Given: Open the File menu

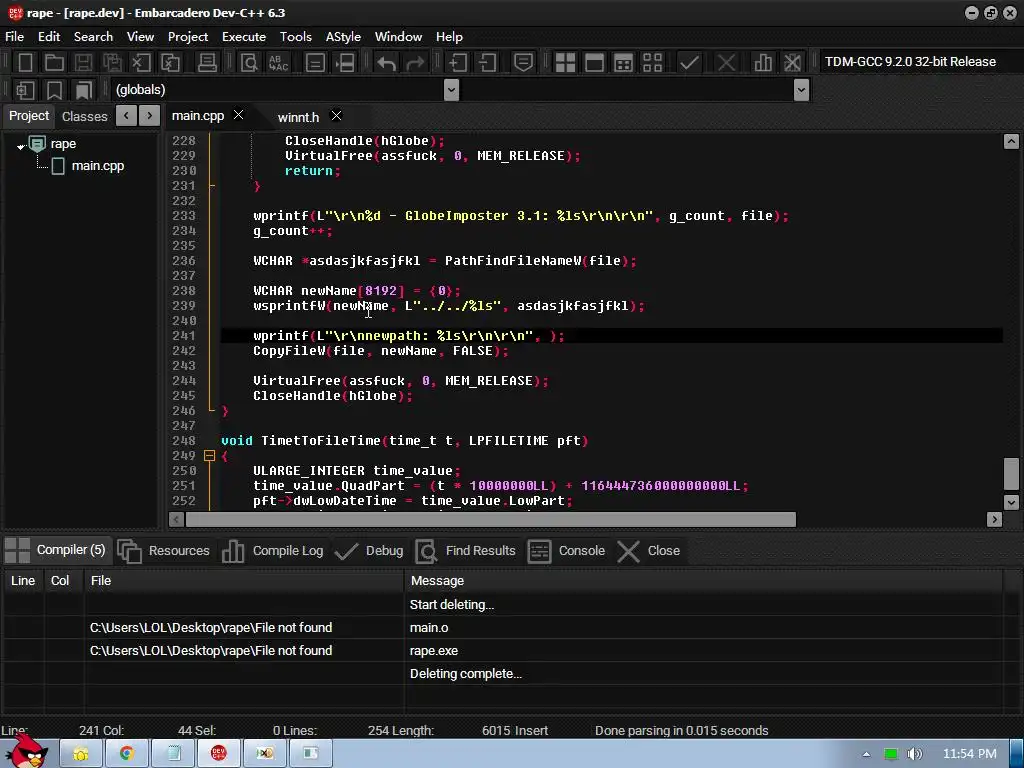Looking at the screenshot, I should (x=14, y=37).
